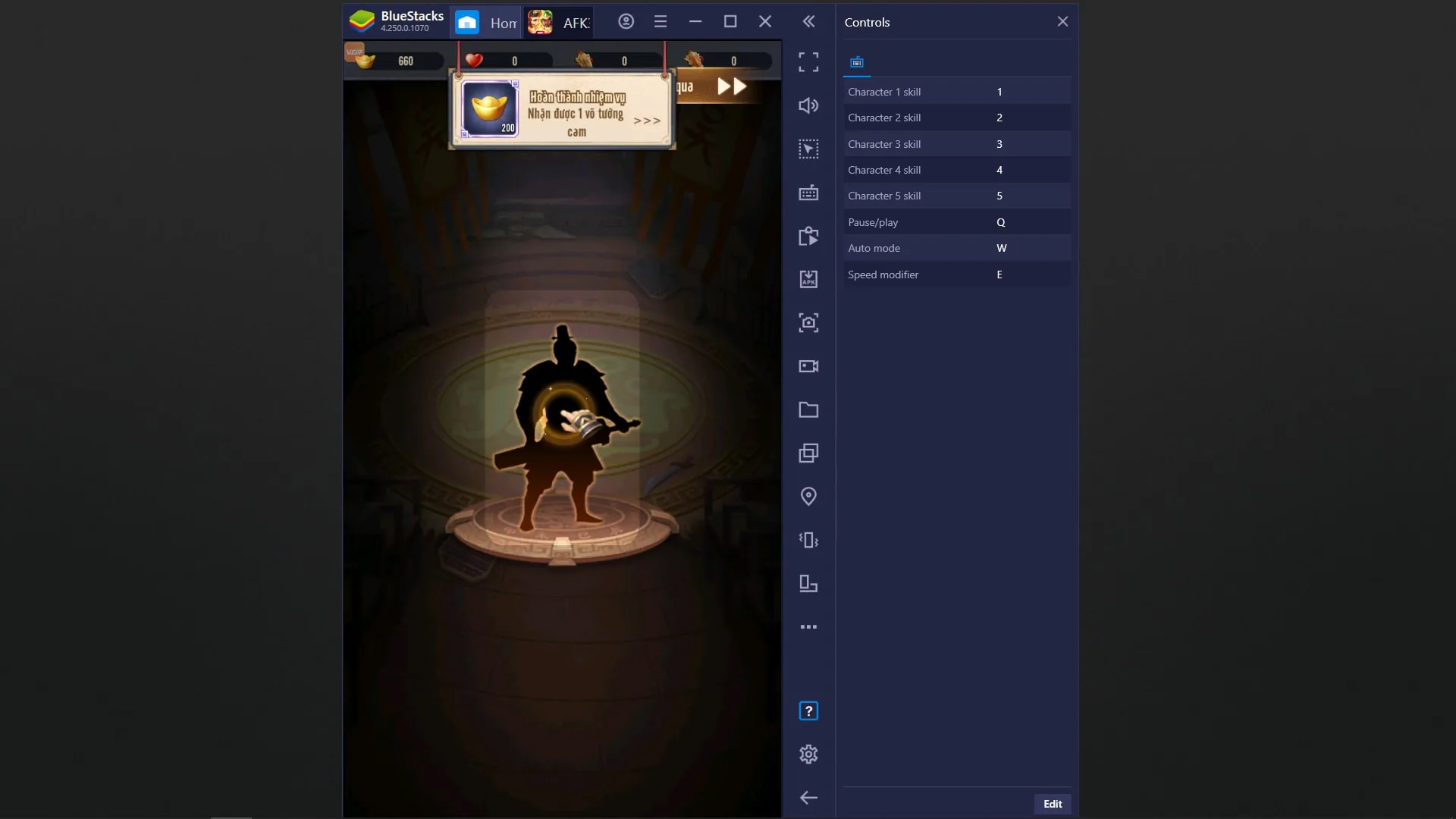Click the Edit button in Controls
Screen dimensions: 1456x819
click(x=1053, y=804)
